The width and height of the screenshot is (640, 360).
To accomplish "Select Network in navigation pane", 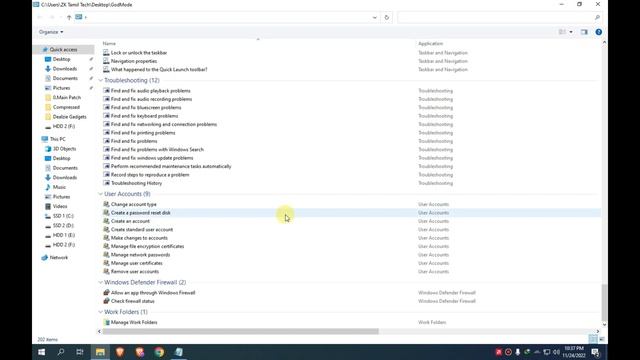I will point(58,258).
